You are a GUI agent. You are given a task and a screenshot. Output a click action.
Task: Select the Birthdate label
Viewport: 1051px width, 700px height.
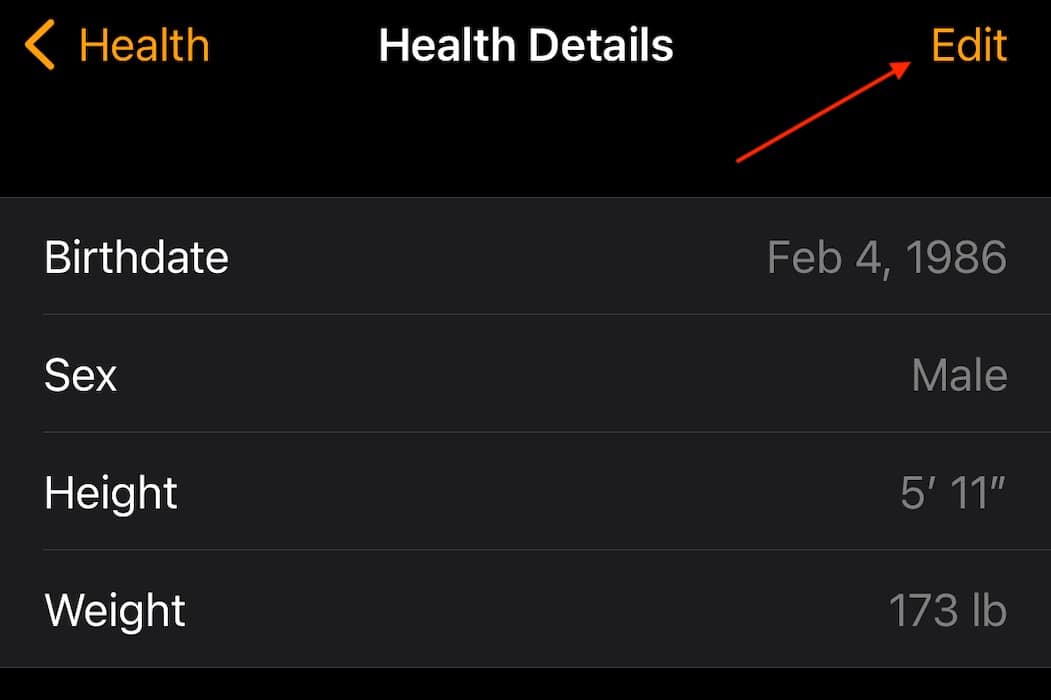(137, 258)
